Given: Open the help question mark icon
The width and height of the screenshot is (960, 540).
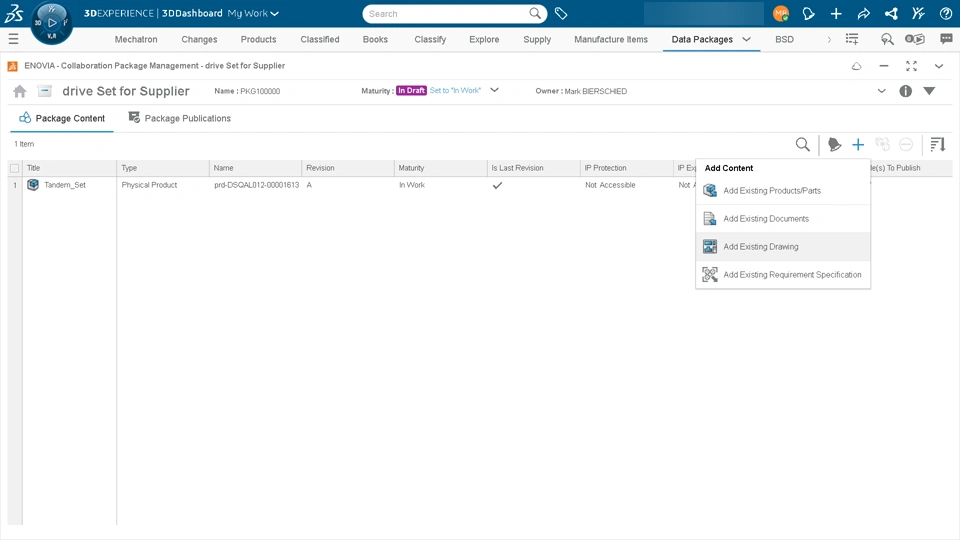Looking at the screenshot, I should [x=946, y=13].
